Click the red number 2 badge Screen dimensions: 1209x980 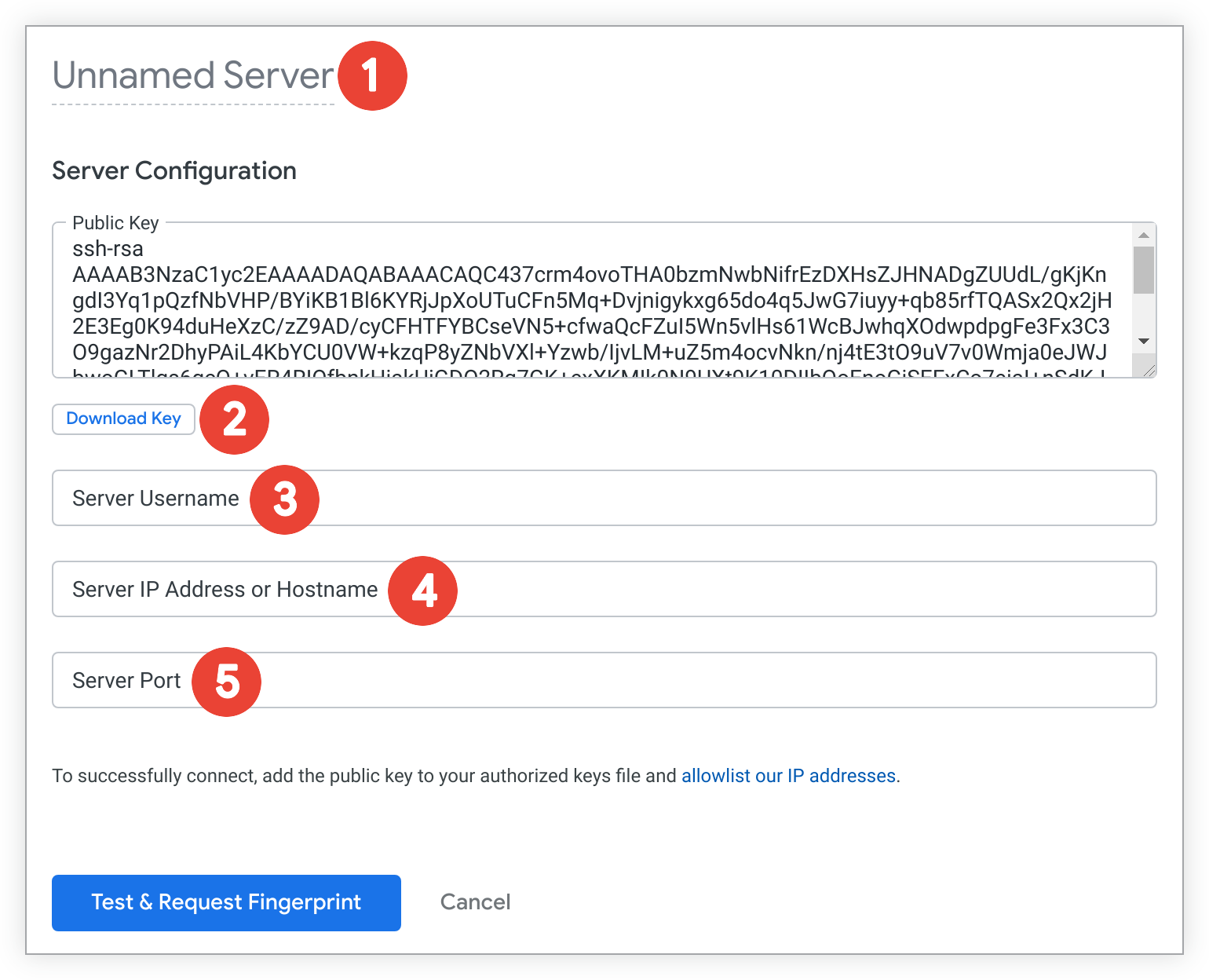234,419
